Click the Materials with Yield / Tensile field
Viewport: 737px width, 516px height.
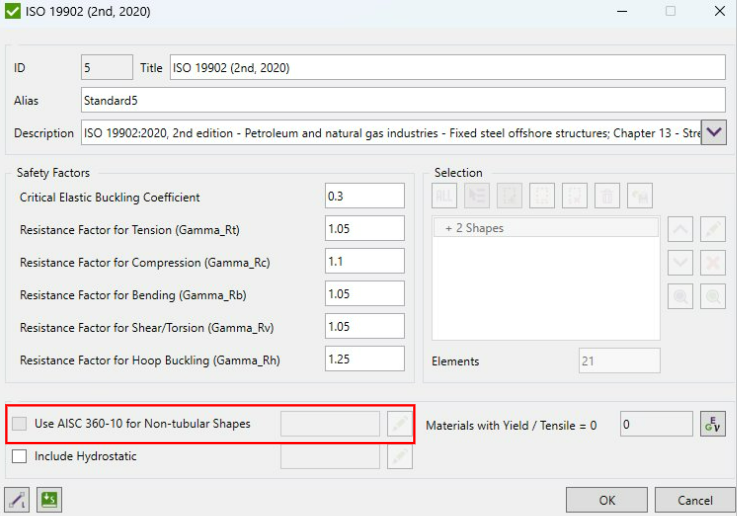656,424
